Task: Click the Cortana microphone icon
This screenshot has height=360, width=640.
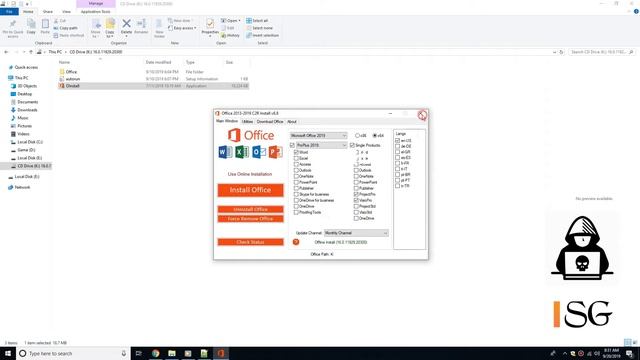Action: [x=124, y=353]
